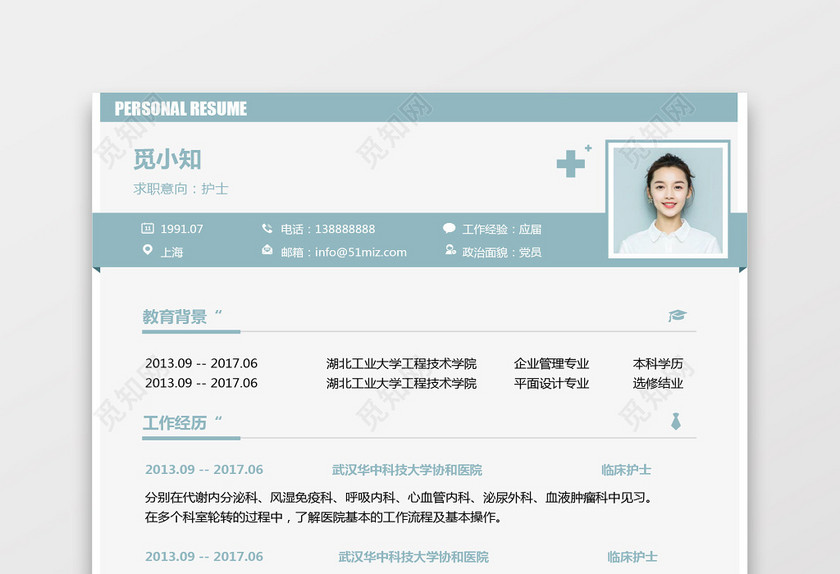Click the city text 上海
Image resolution: width=840 pixels, height=574 pixels.
tap(172, 252)
